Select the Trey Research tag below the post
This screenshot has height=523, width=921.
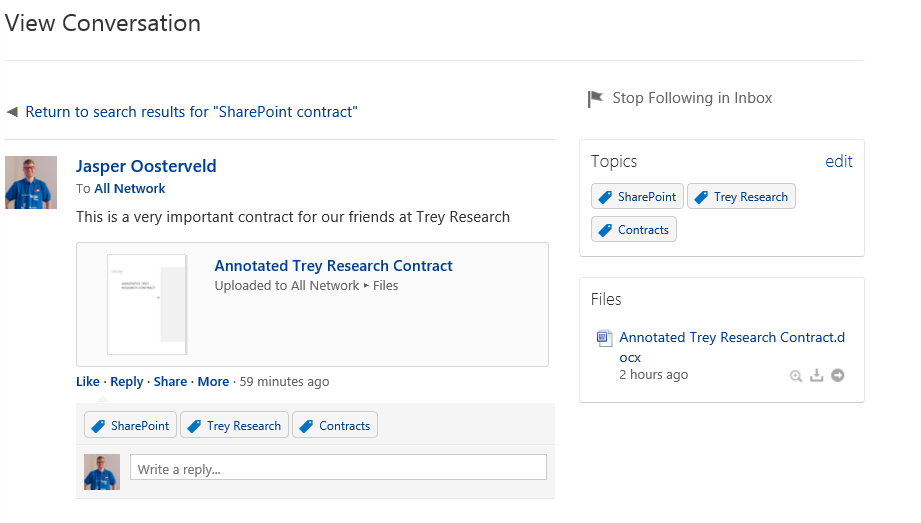pyautogui.click(x=234, y=425)
